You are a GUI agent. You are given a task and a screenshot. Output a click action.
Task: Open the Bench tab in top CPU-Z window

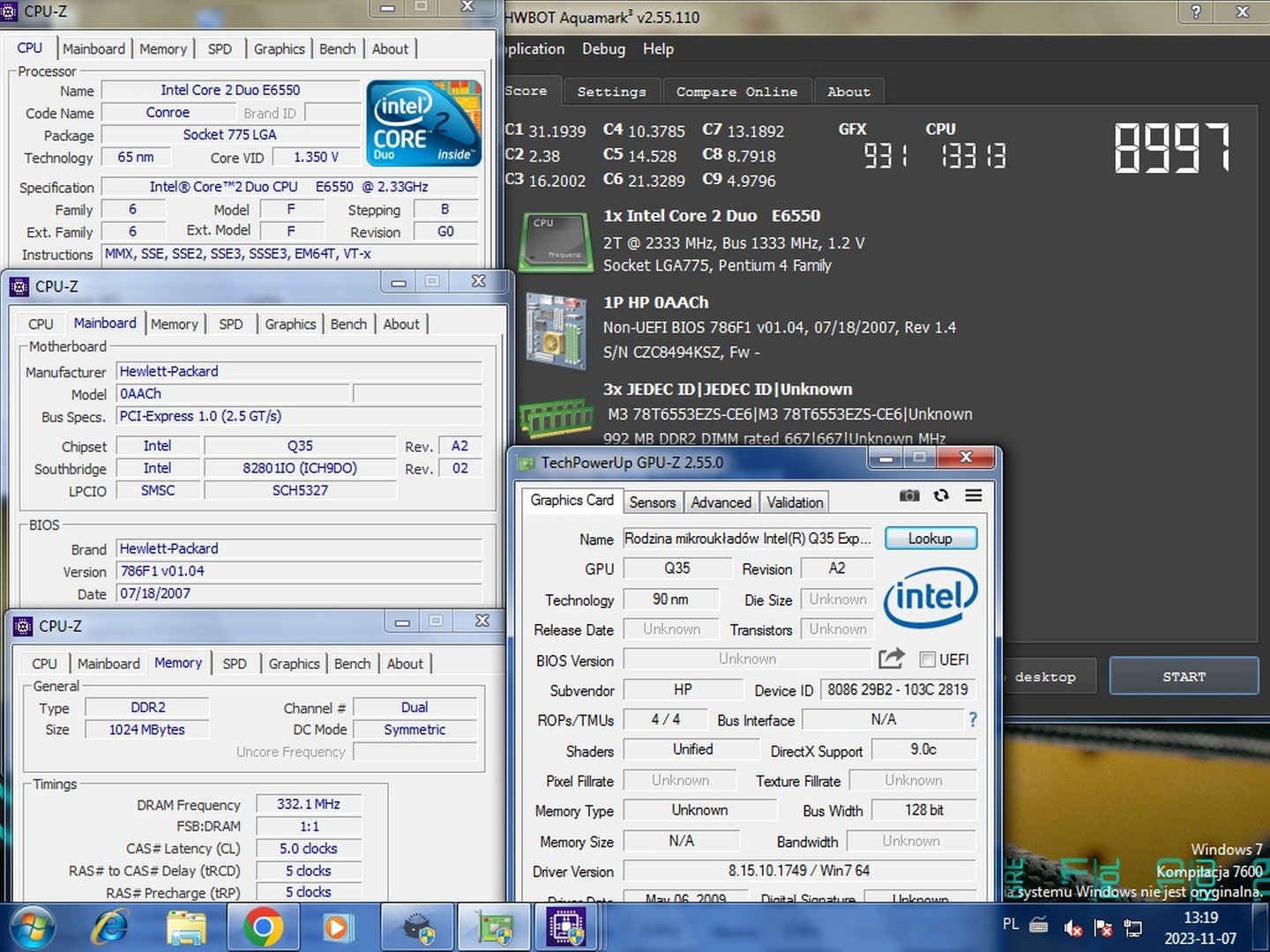point(338,49)
